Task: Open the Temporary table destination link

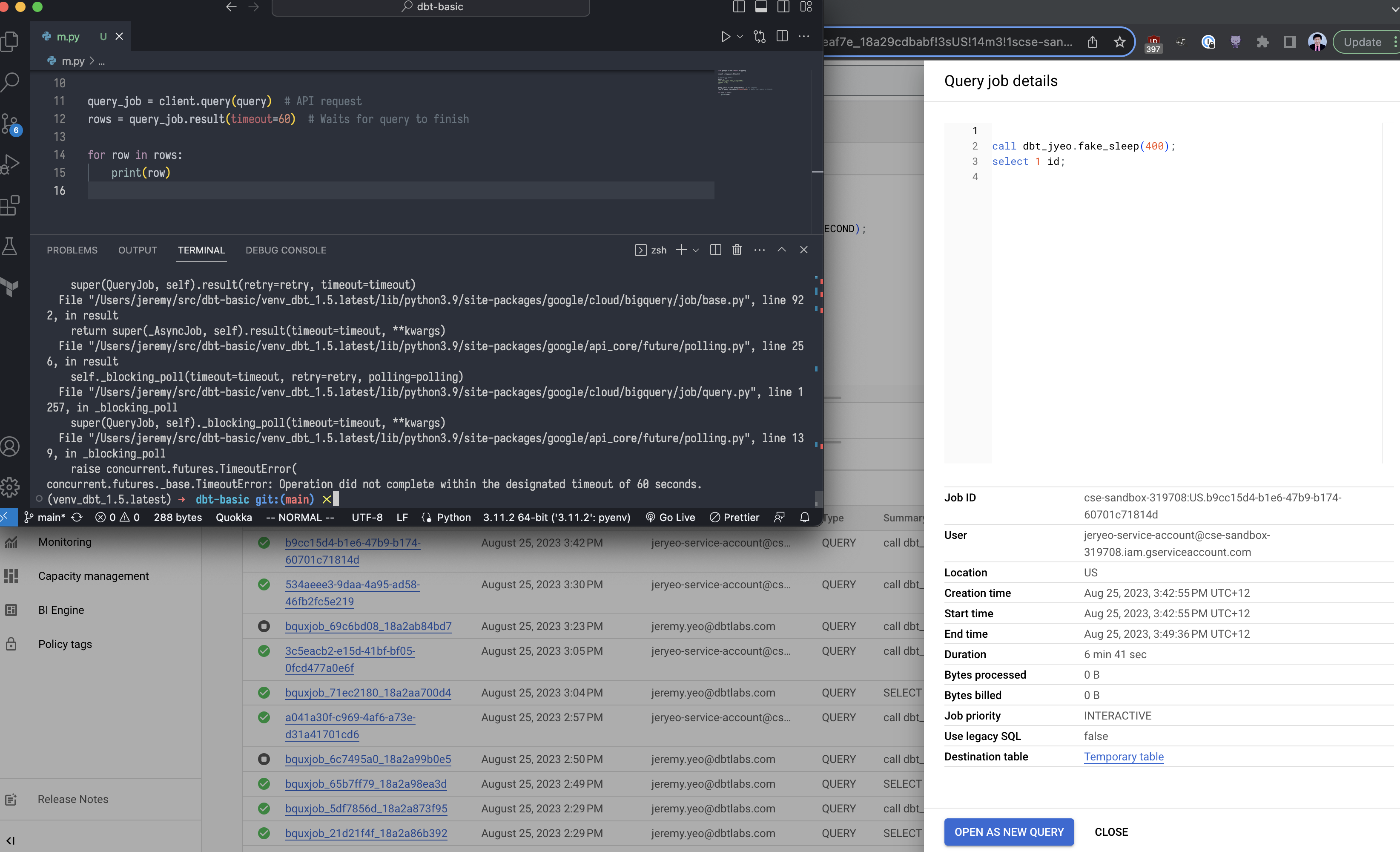Action: (1123, 757)
